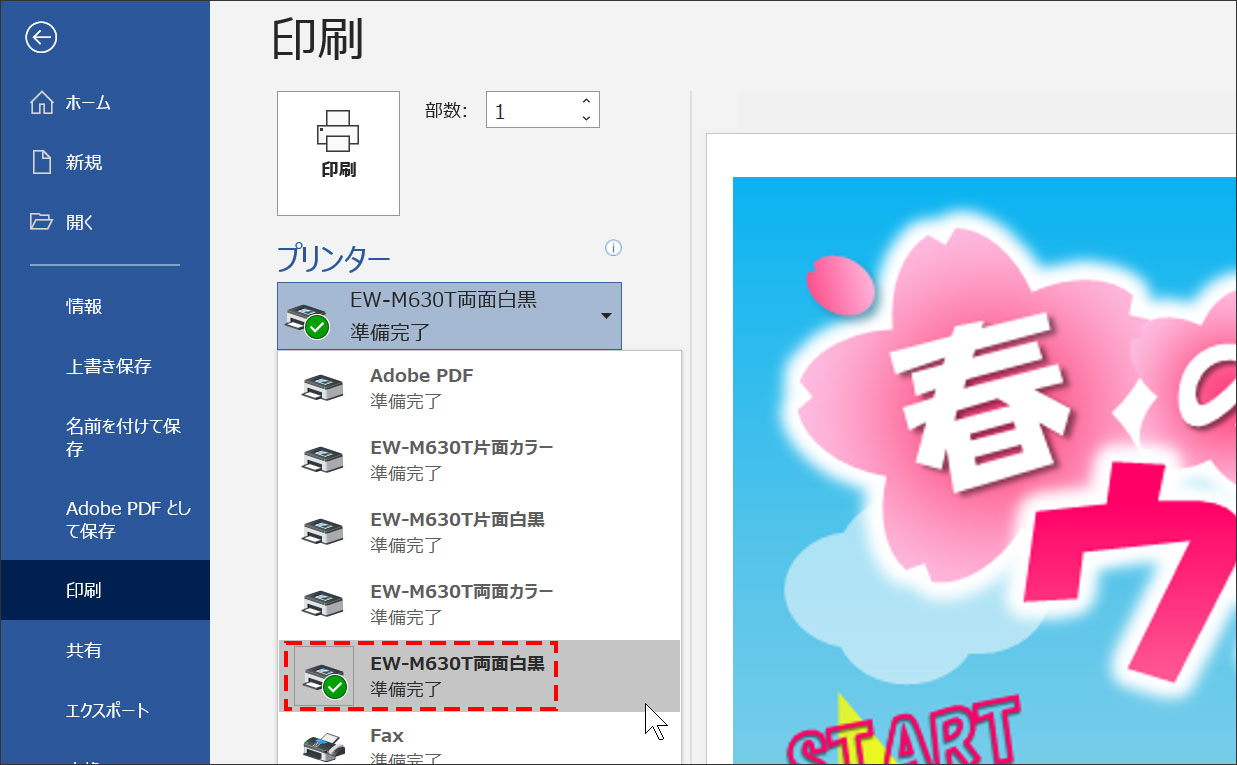Click the back arrow icon
The image size is (1237, 765).
point(41,38)
